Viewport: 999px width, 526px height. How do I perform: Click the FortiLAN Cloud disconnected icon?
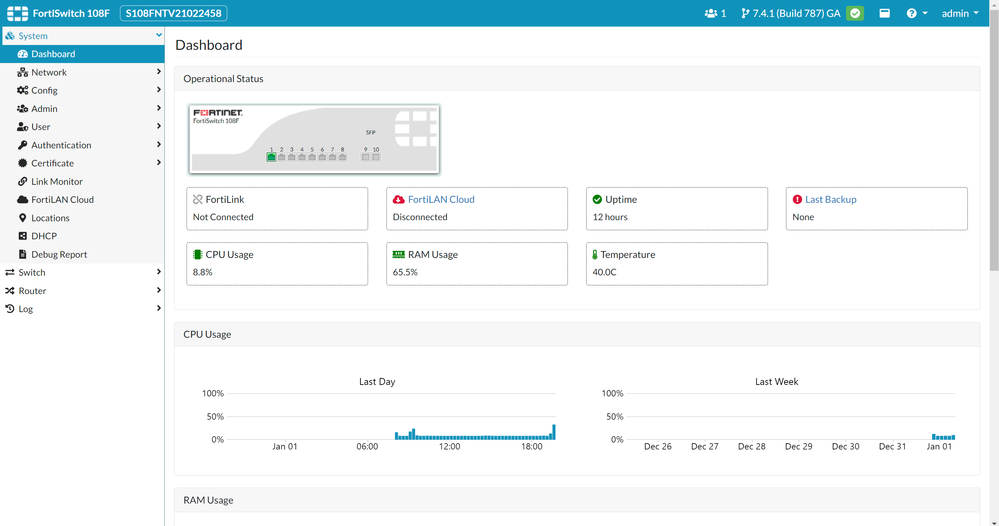(x=399, y=200)
